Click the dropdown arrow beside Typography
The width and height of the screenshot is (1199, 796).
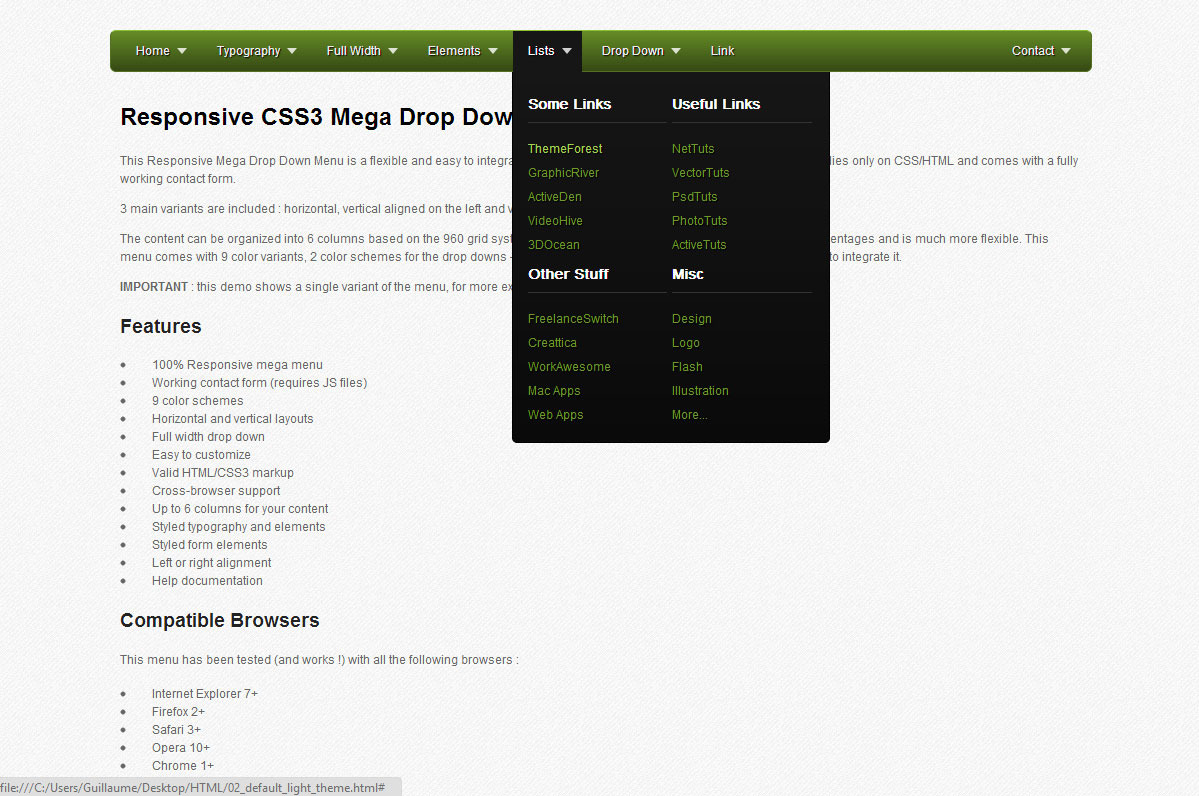point(292,51)
